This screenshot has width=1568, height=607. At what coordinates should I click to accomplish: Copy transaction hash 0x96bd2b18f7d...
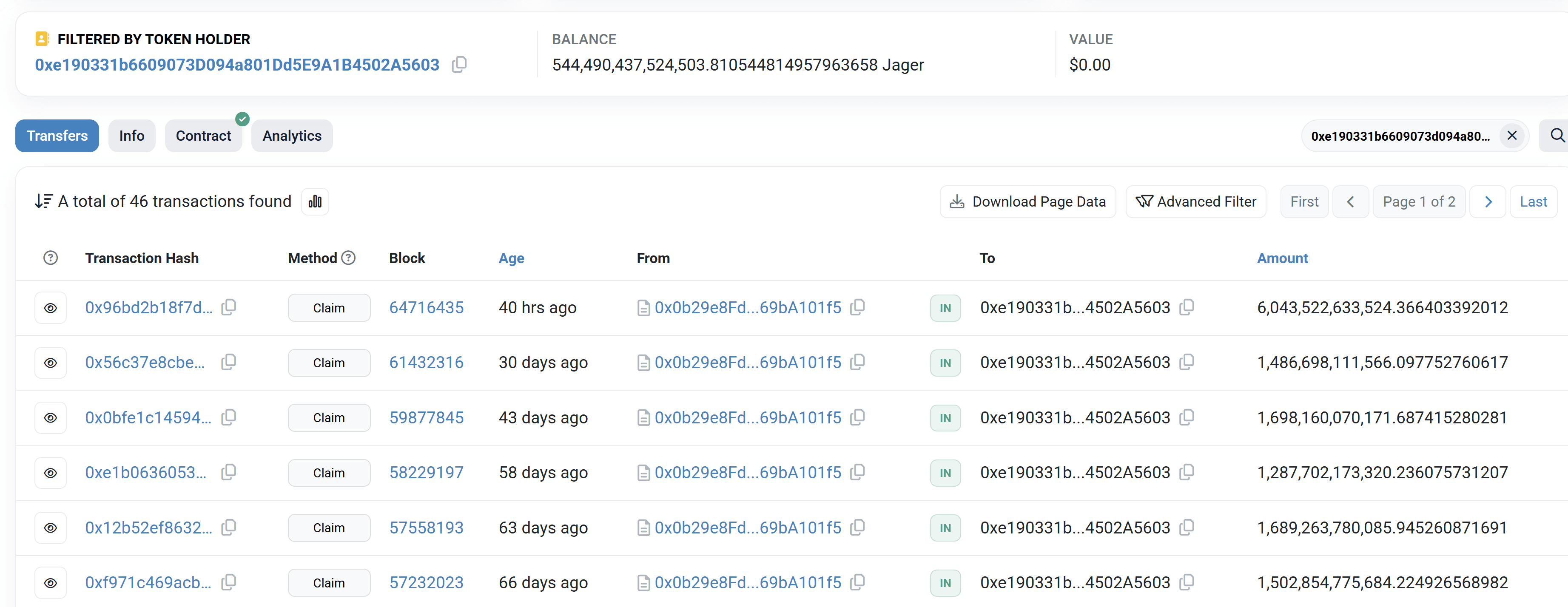(x=229, y=308)
